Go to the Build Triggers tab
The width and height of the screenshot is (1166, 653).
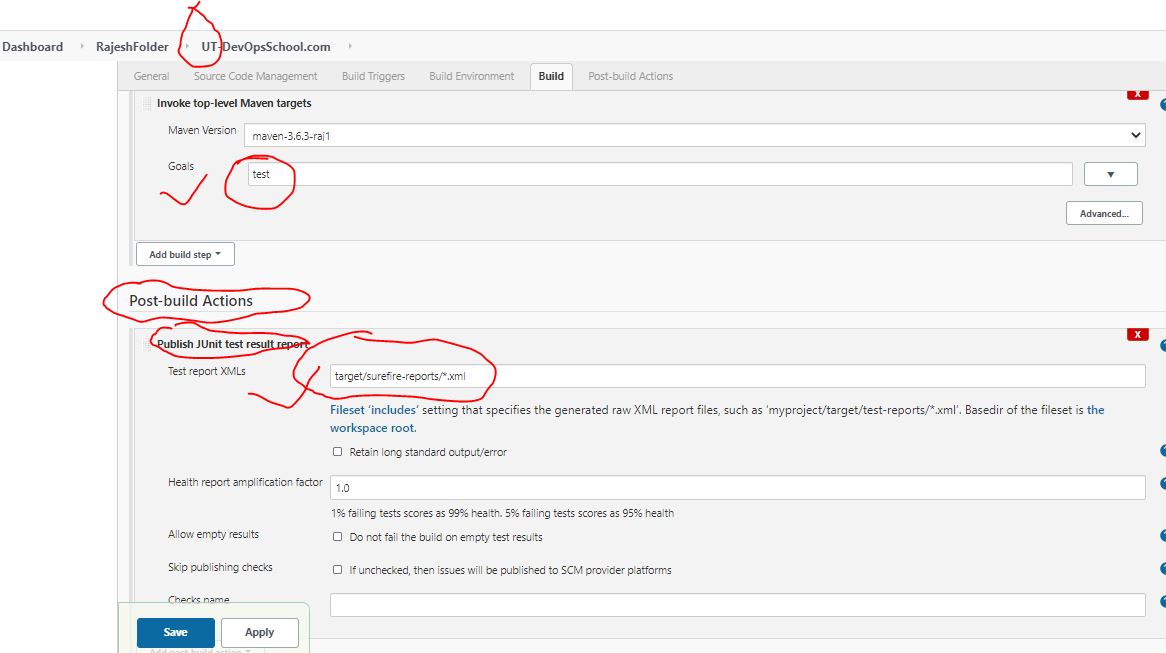[x=373, y=76]
